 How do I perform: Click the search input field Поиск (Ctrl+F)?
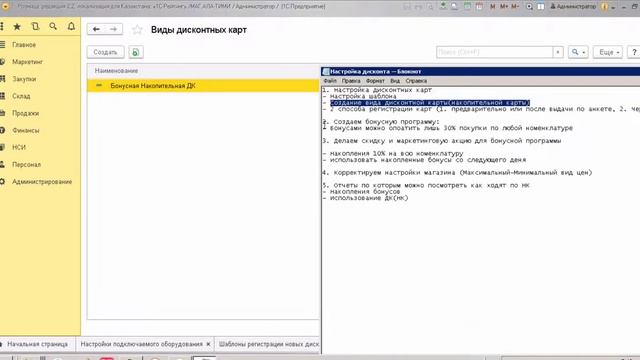pos(494,52)
